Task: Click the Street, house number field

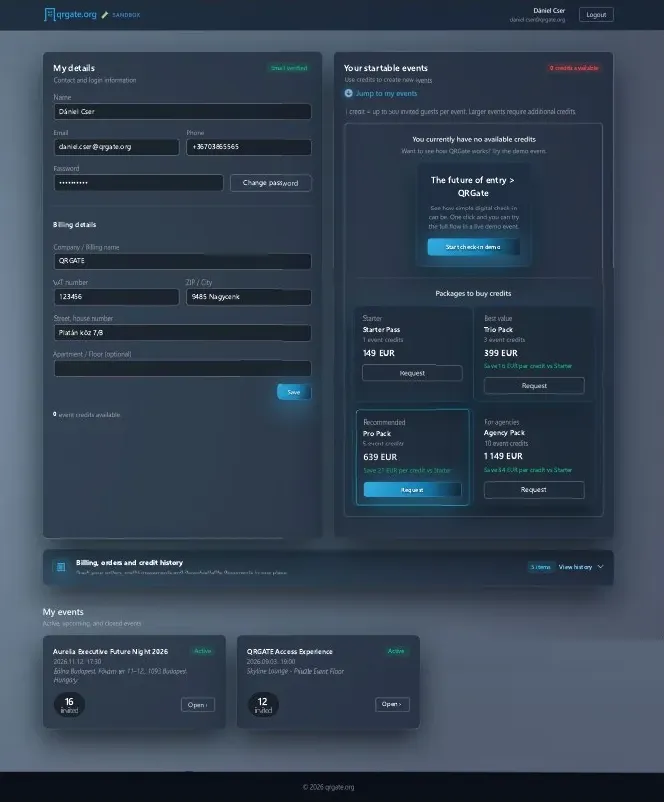Action: 183,333
